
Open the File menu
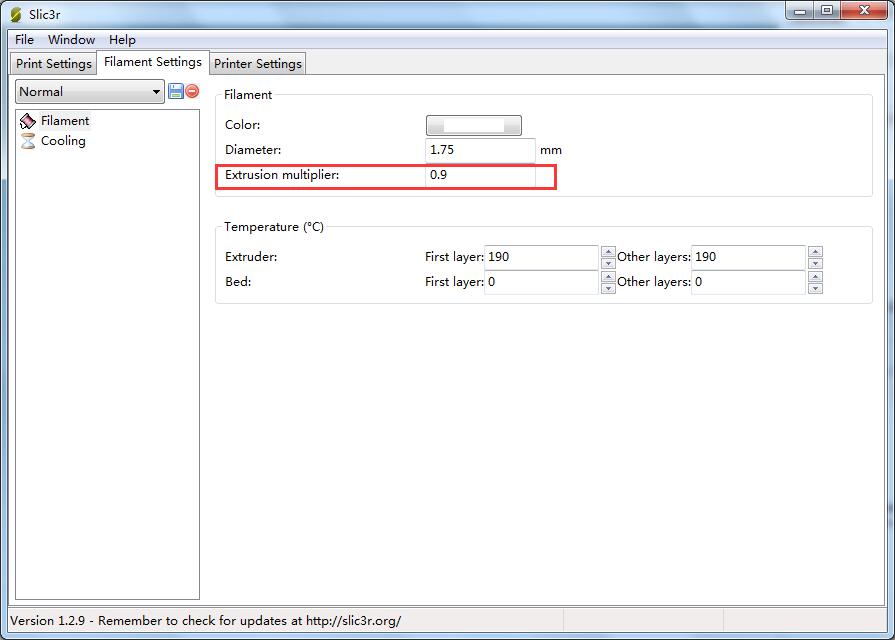click(24, 39)
